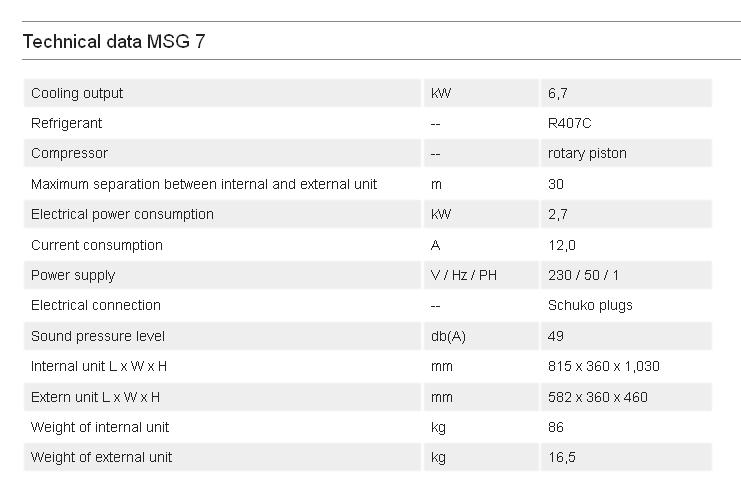This screenshot has height=490, width=741.
Task: Click the db(A) unit cell
Action: (x=448, y=336)
